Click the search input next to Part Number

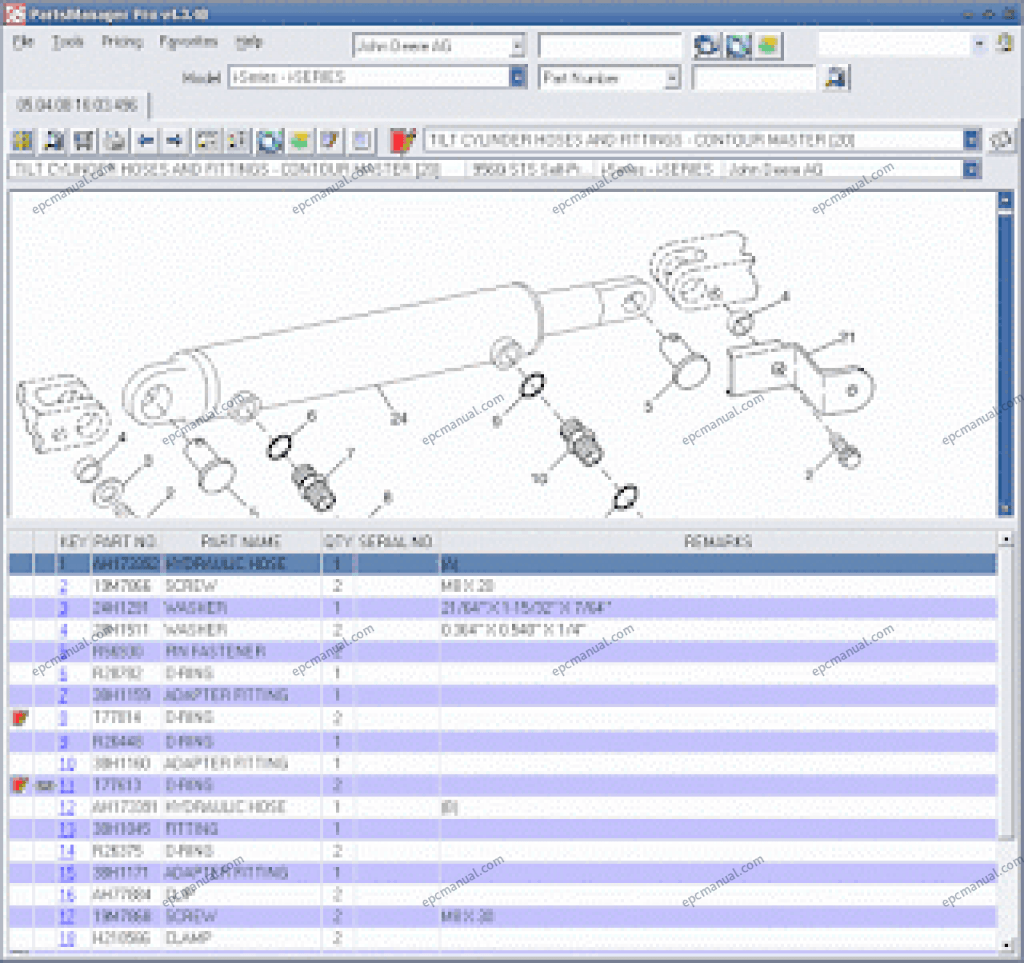(x=754, y=78)
